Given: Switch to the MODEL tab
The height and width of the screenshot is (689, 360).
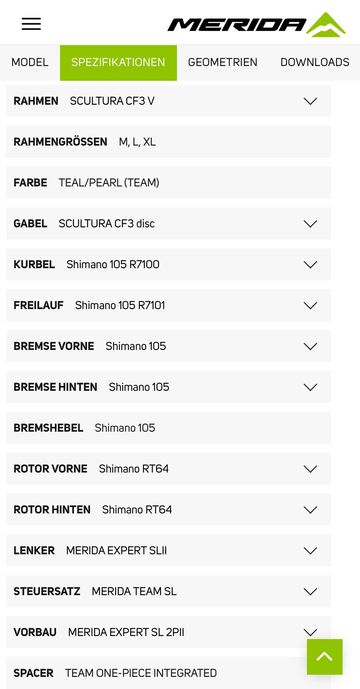Looking at the screenshot, I should pos(30,62).
